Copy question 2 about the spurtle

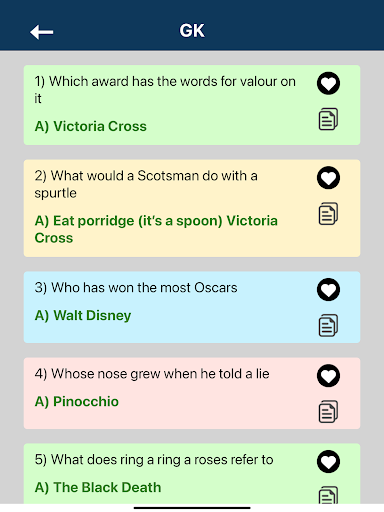328,214
